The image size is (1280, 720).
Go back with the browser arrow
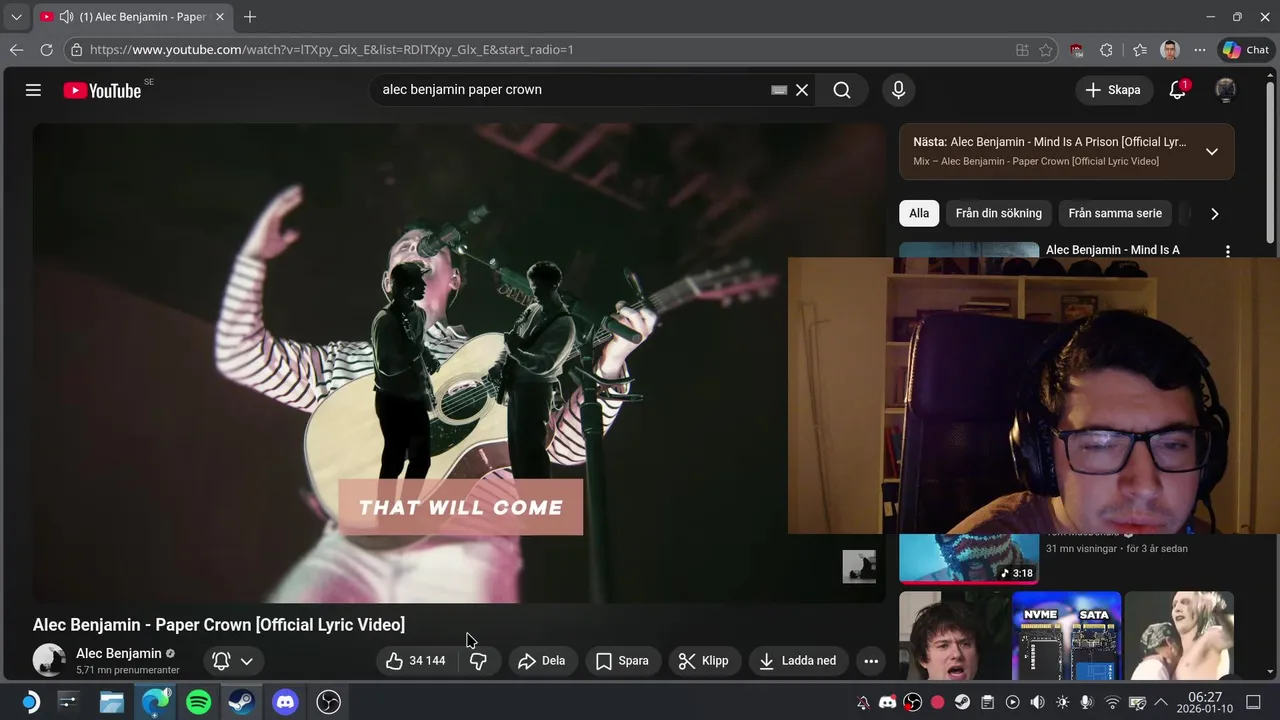click(16, 50)
